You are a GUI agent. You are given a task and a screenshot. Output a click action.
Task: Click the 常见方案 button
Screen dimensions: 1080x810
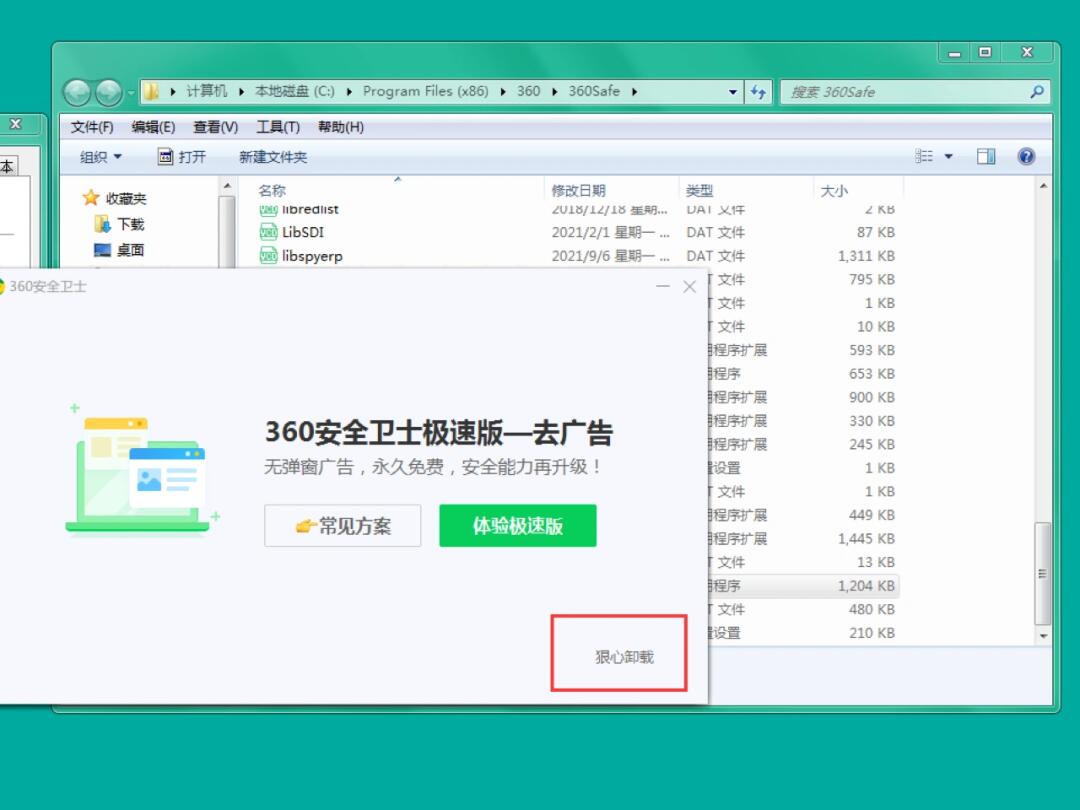343,526
